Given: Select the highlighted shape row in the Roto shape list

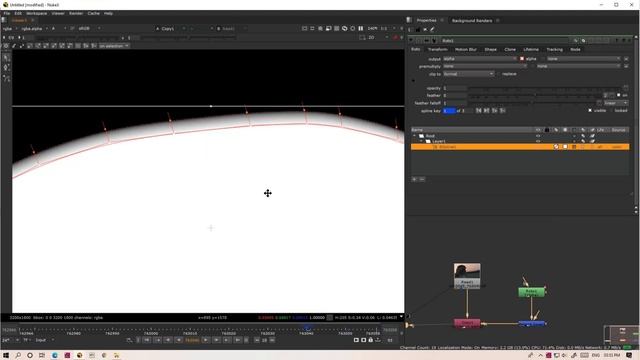Looking at the screenshot, I should 520,147.
